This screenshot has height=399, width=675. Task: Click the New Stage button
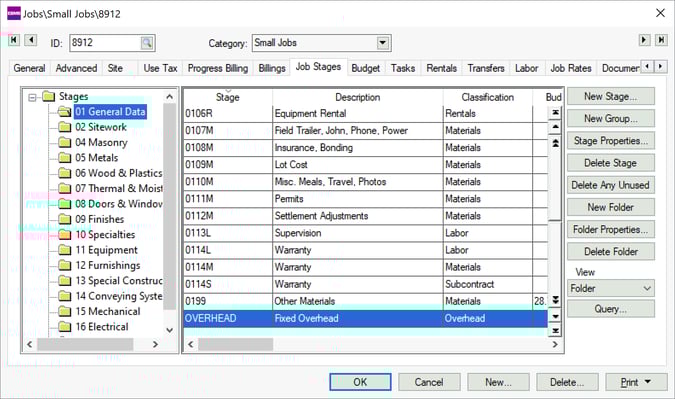(610, 96)
